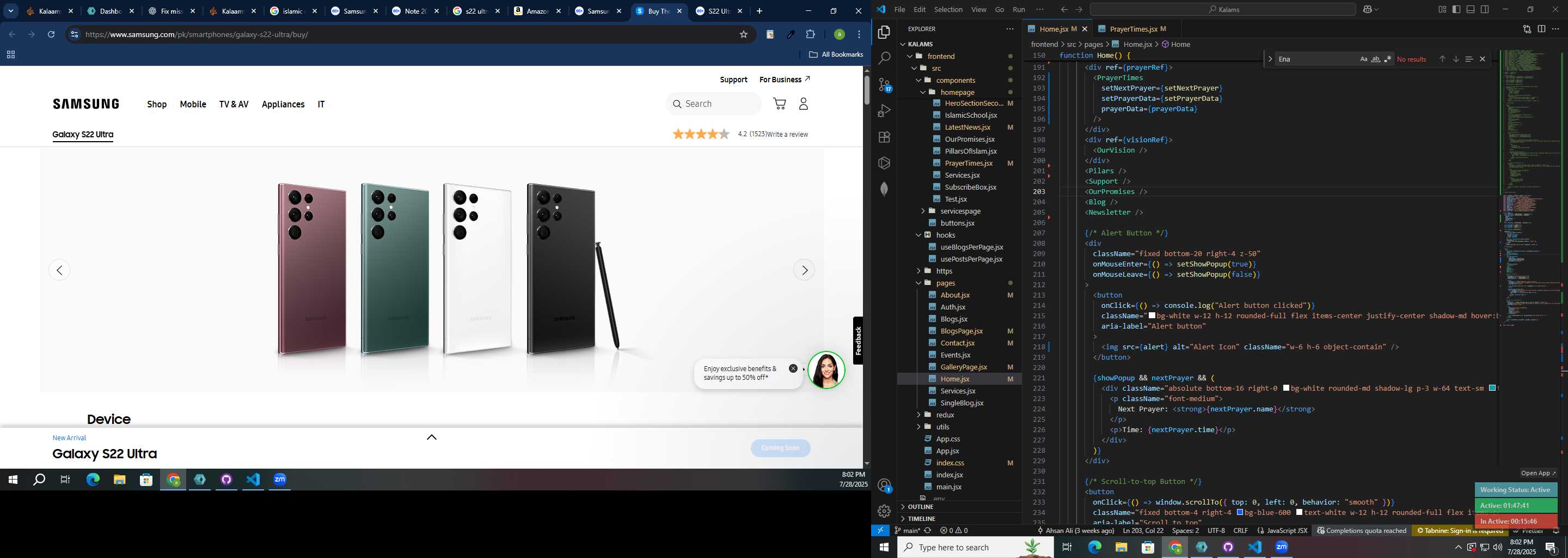This screenshot has width=1568, height=558.
Task: Open the Manage gear in VS Code
Action: click(x=884, y=511)
